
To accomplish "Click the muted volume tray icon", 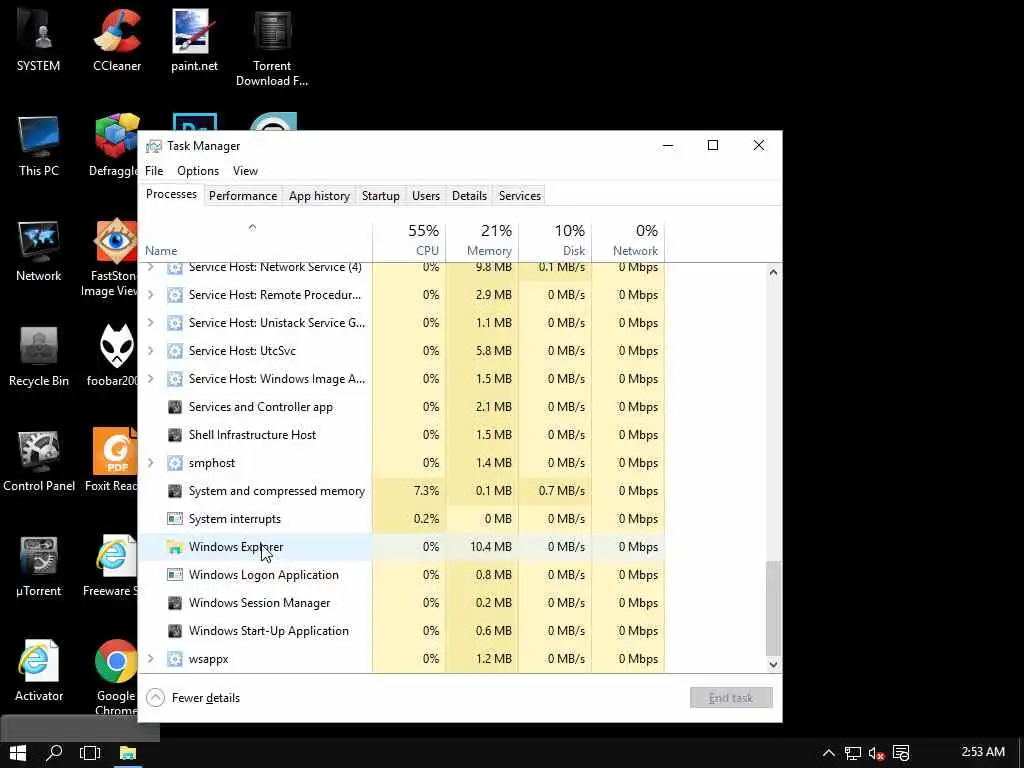I will 876,753.
